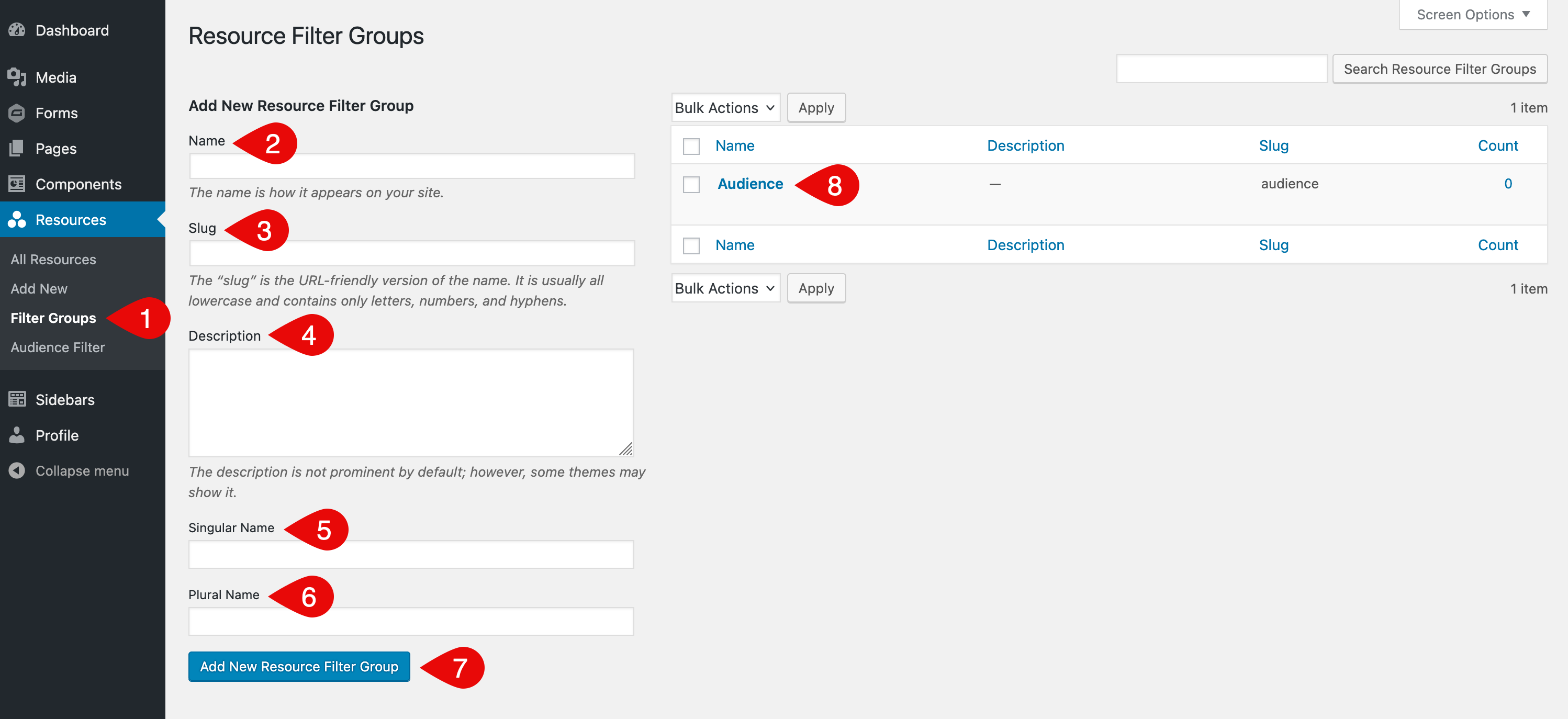The width and height of the screenshot is (1568, 719).
Task: Open Filter Groups submenu item
Action: pyautogui.click(x=53, y=317)
